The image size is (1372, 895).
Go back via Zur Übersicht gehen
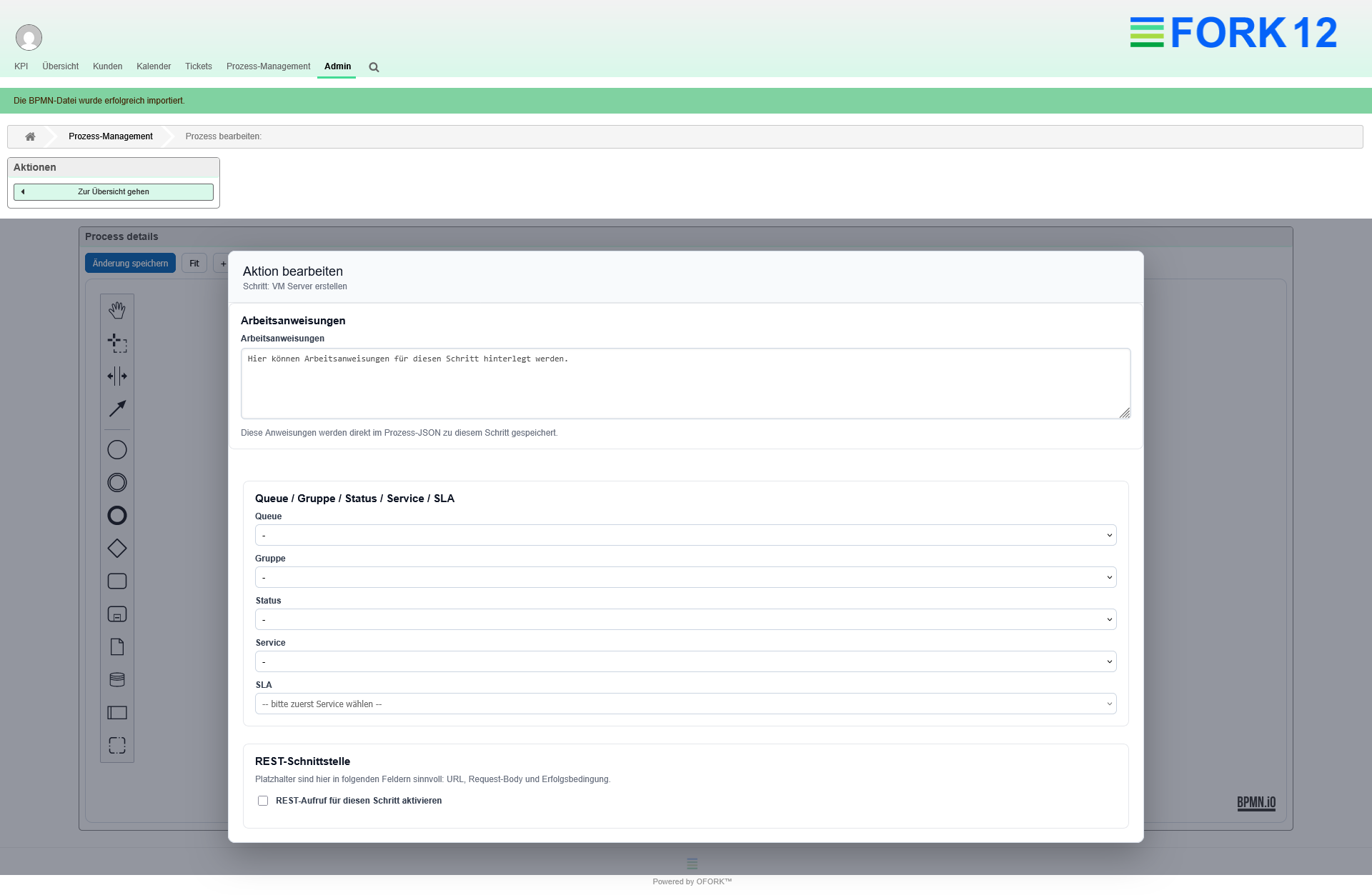(113, 191)
